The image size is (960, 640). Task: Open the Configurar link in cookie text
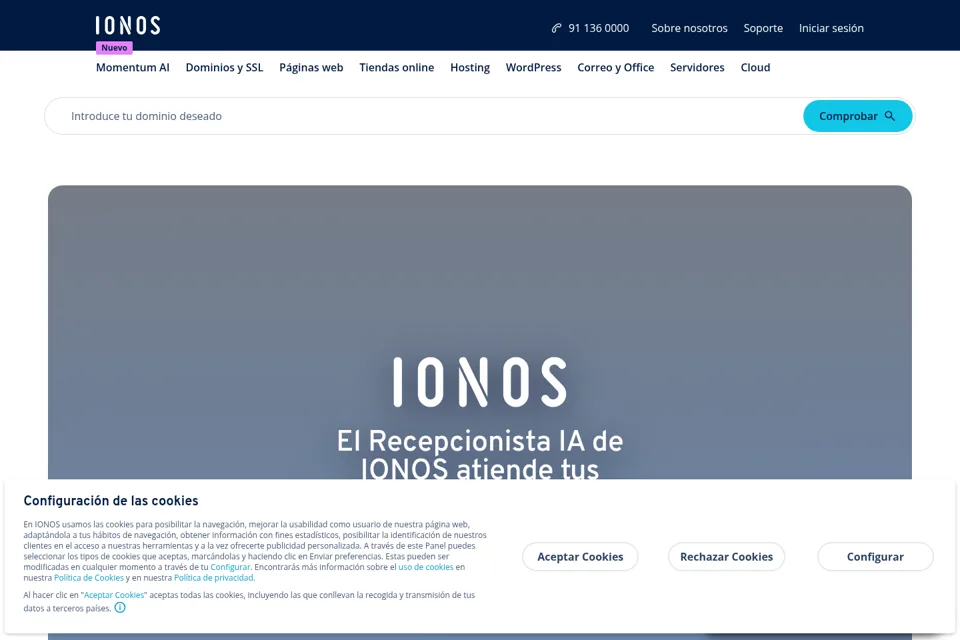[x=230, y=567]
